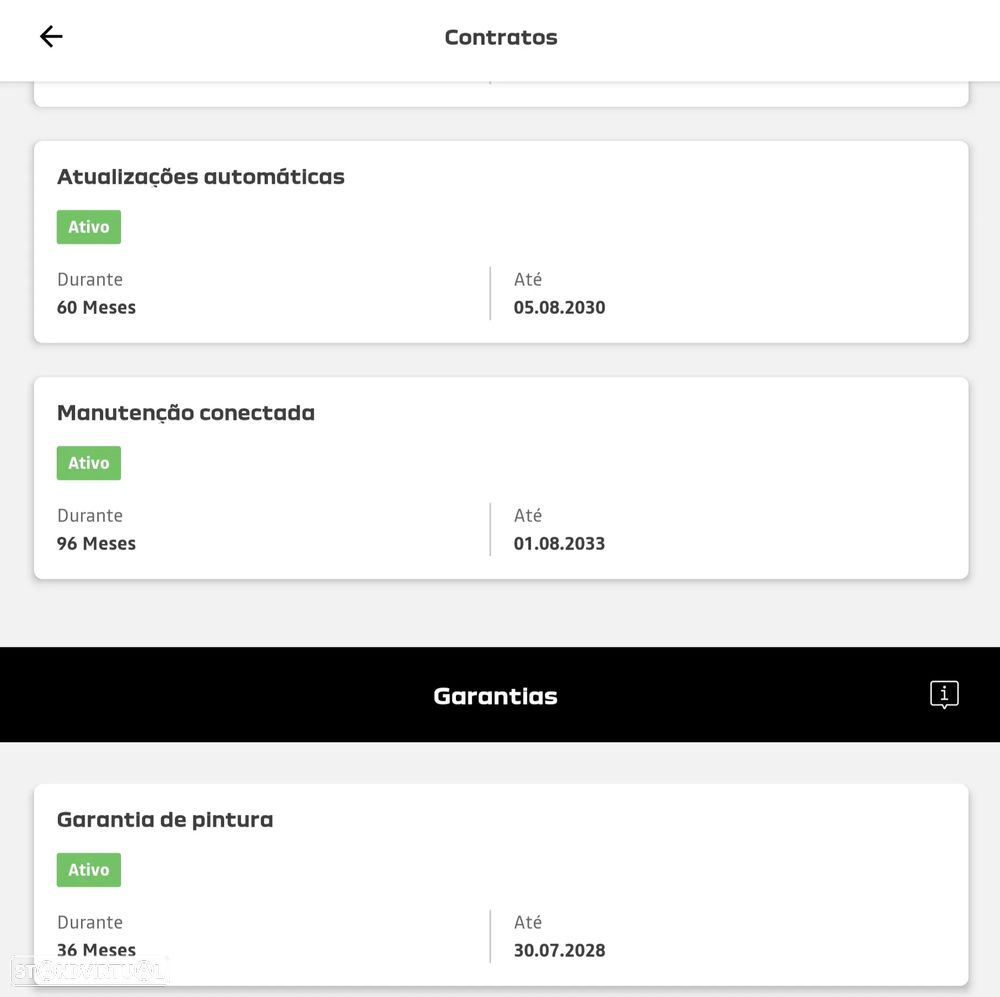Click the 01.08.2033 expiry date

(x=559, y=544)
